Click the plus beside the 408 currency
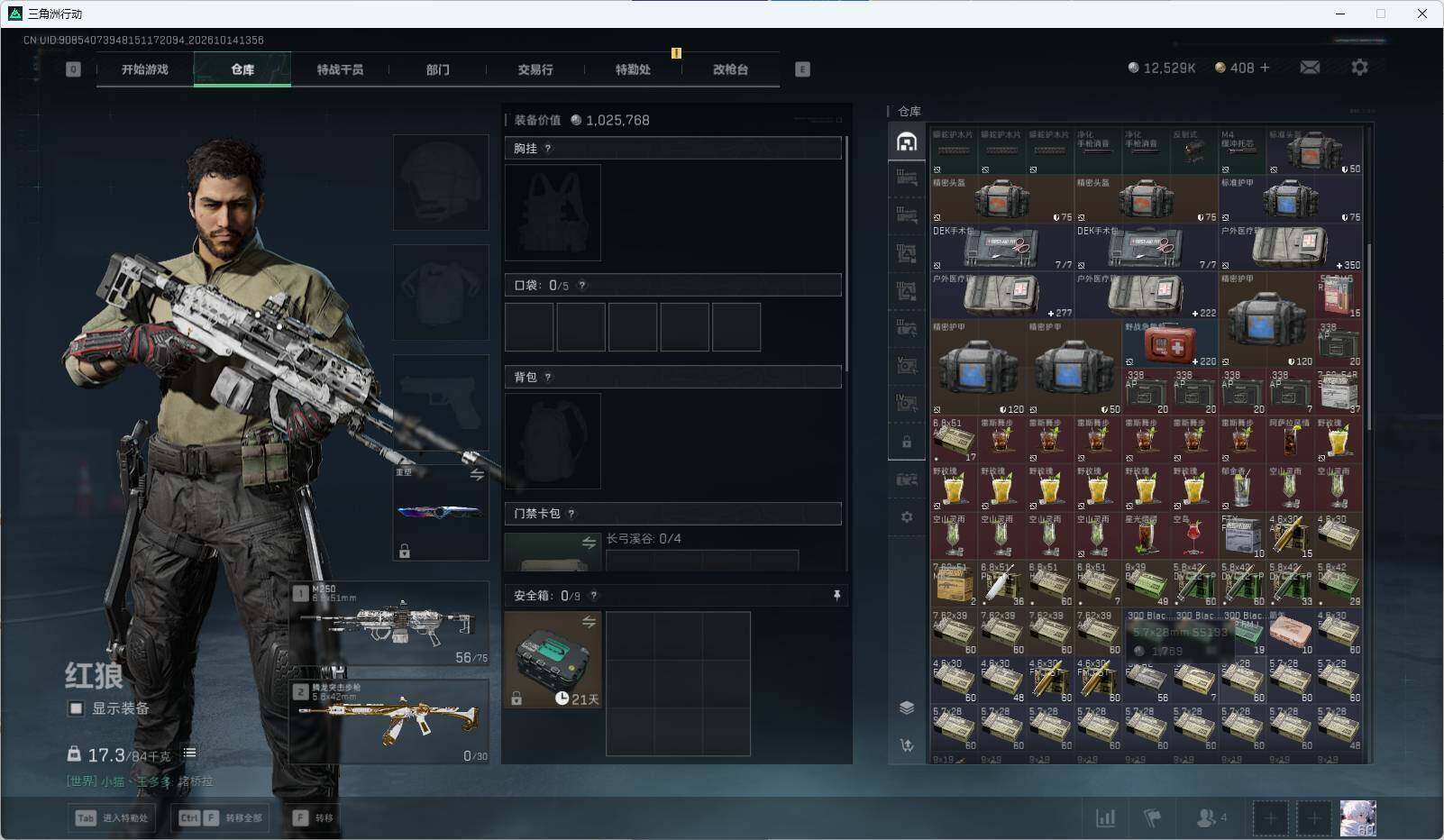The image size is (1444, 840). click(1265, 68)
